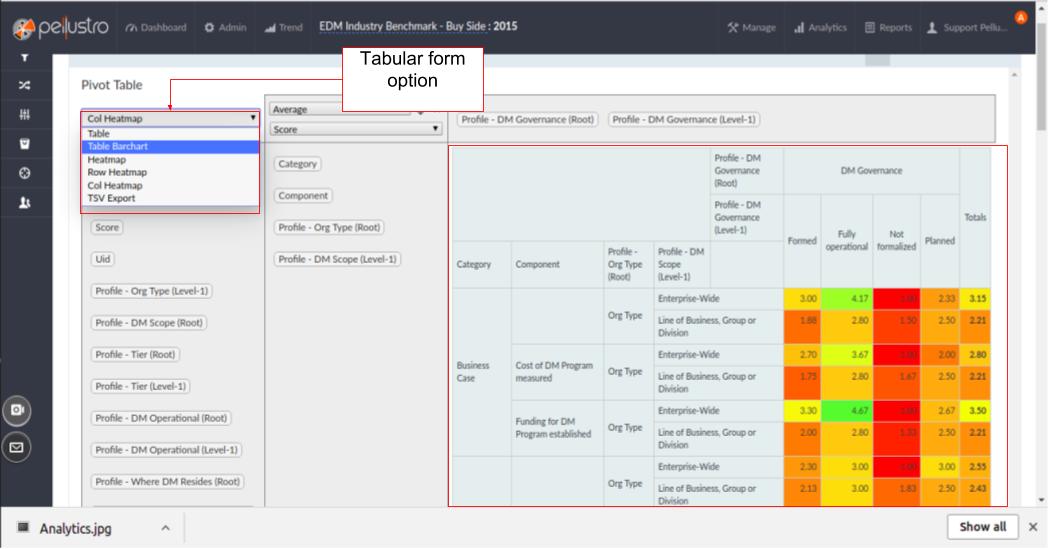Click the lifebuoy icon in sidebar
Viewport: 1049px width, 549px height.
(x=25, y=173)
